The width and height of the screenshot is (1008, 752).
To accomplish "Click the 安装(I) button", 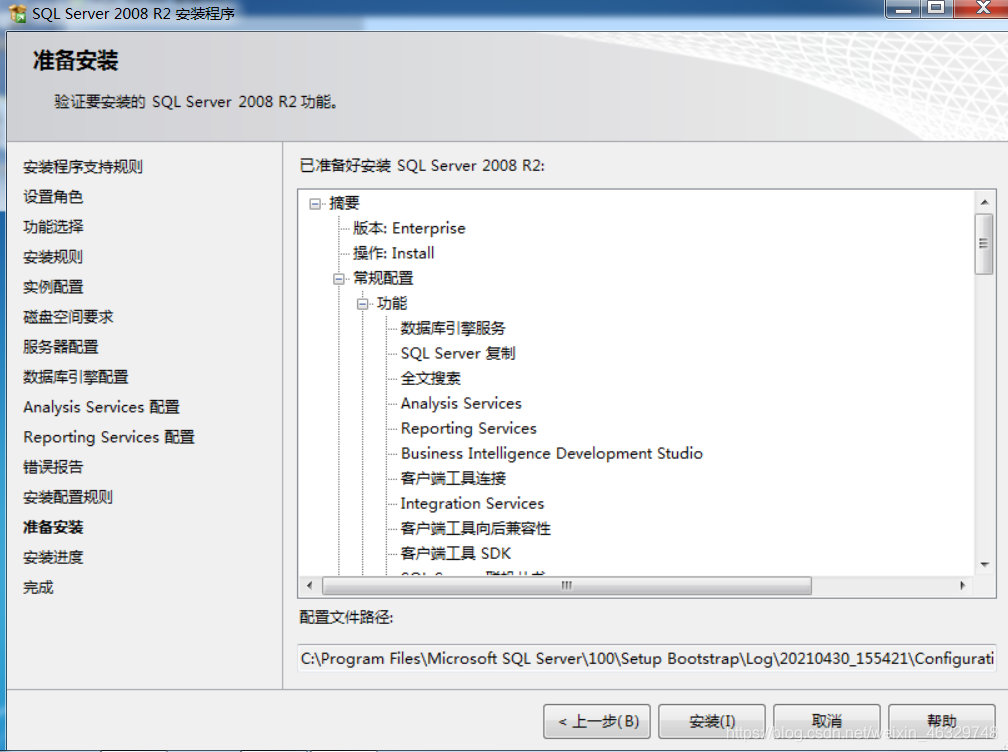I will (x=711, y=721).
